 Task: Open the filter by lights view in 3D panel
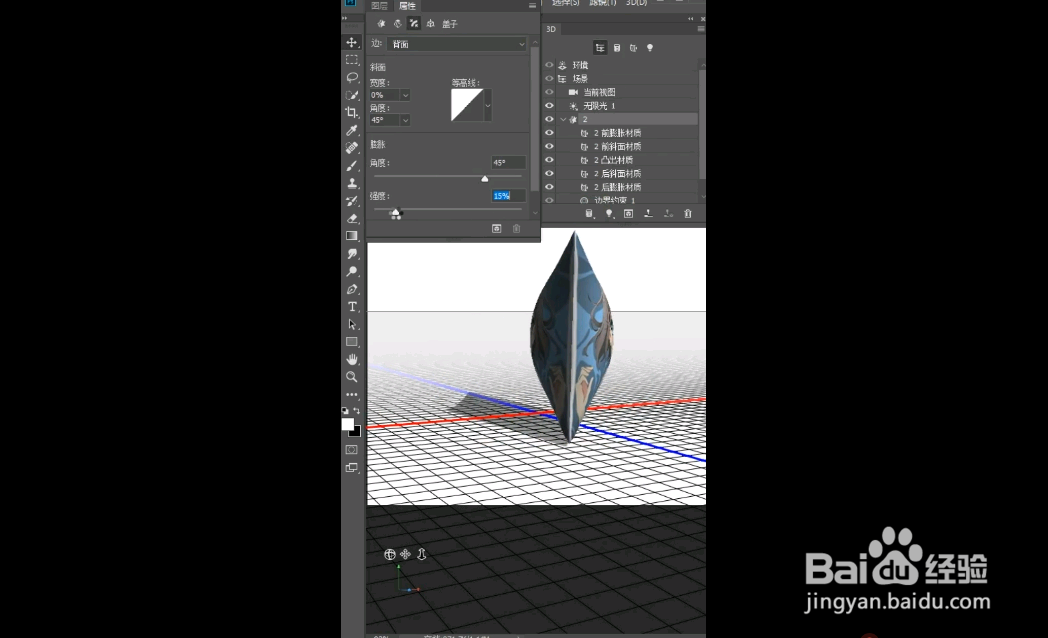[651, 47]
